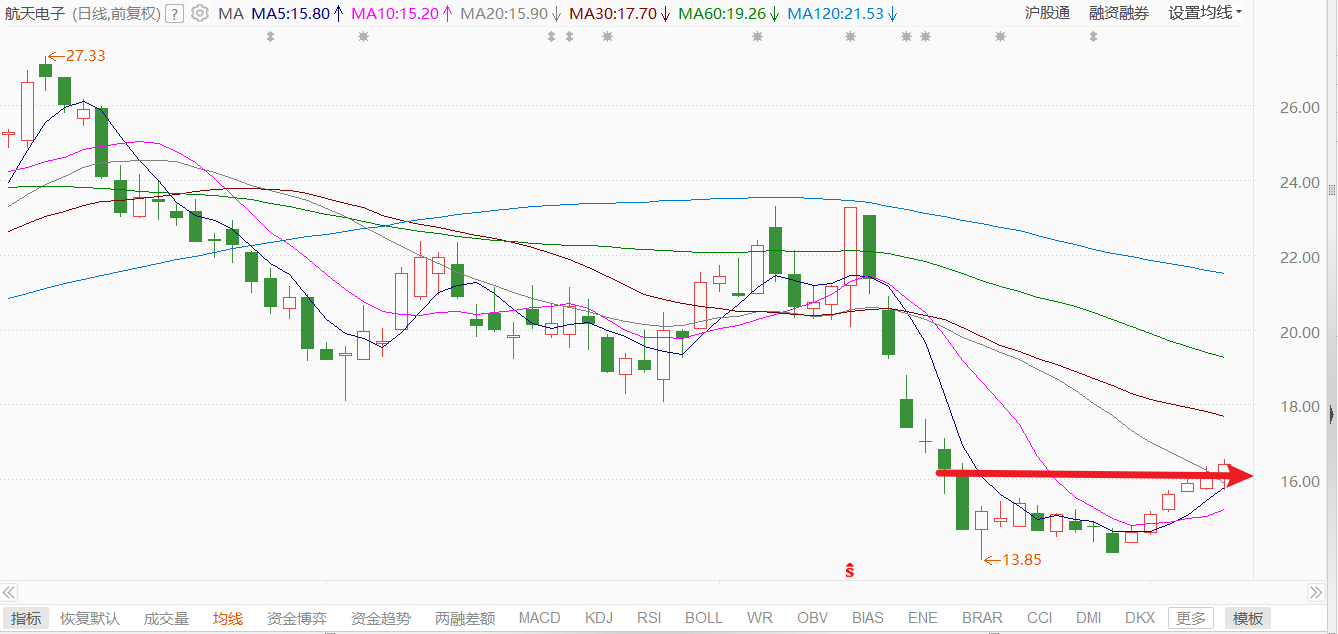Screen dimensions: 1338x634
Task: Switch to the OBV indicator
Action: (812, 618)
